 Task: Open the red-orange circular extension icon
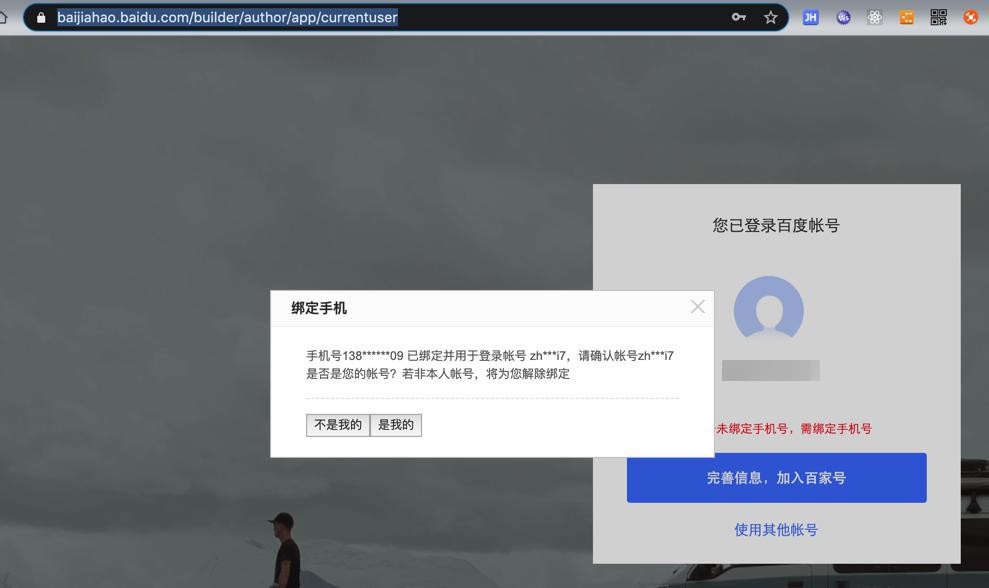tap(971, 18)
